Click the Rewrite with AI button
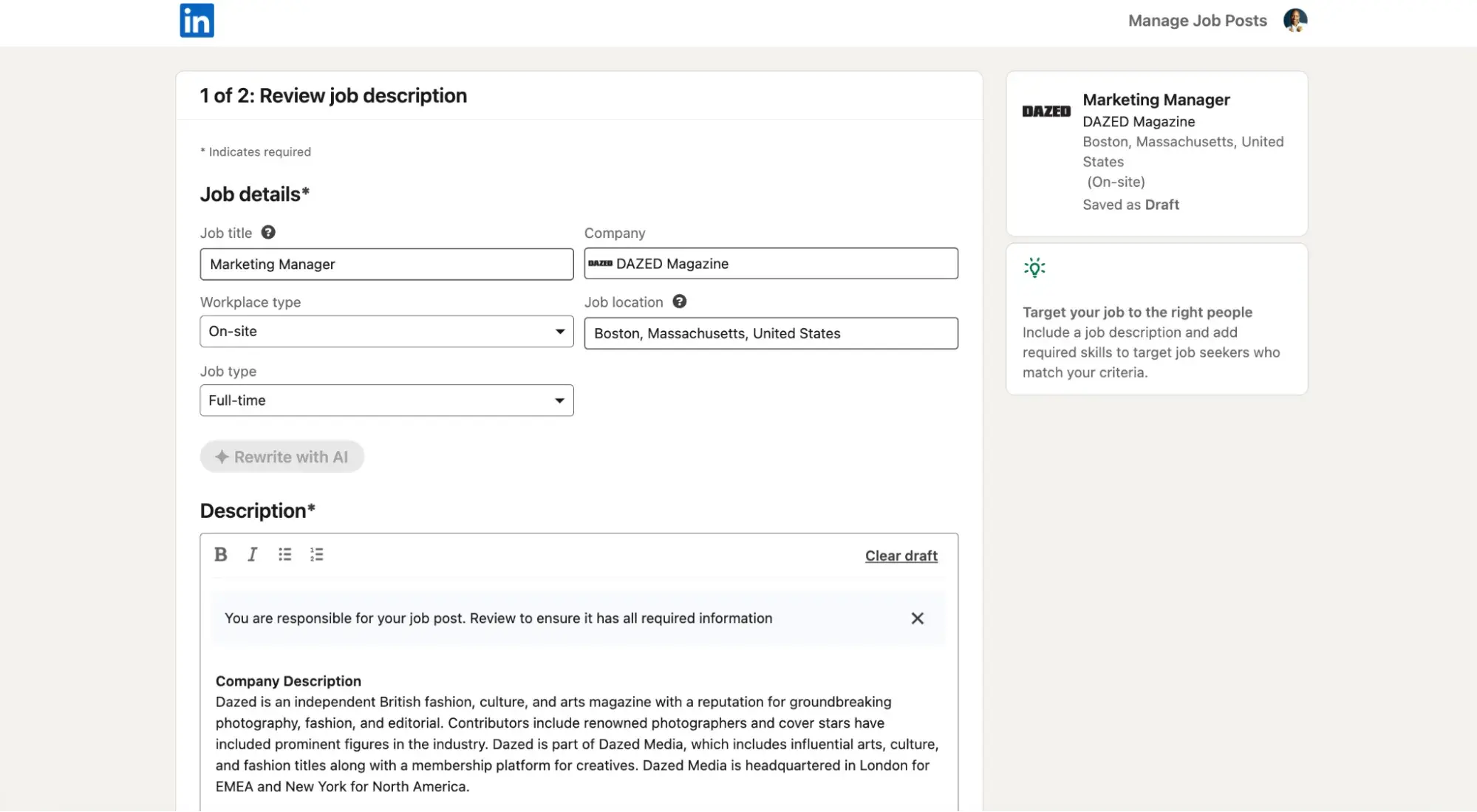Screen dimensions: 1477x812 [x=282, y=457]
